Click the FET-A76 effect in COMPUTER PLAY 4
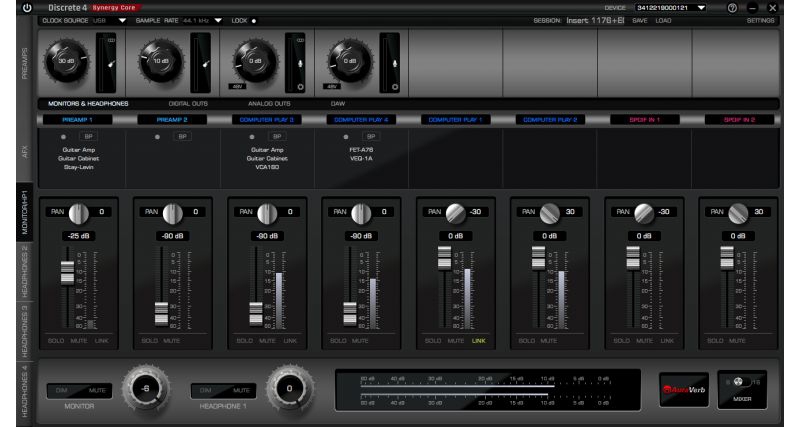800x427 pixels. [361, 150]
